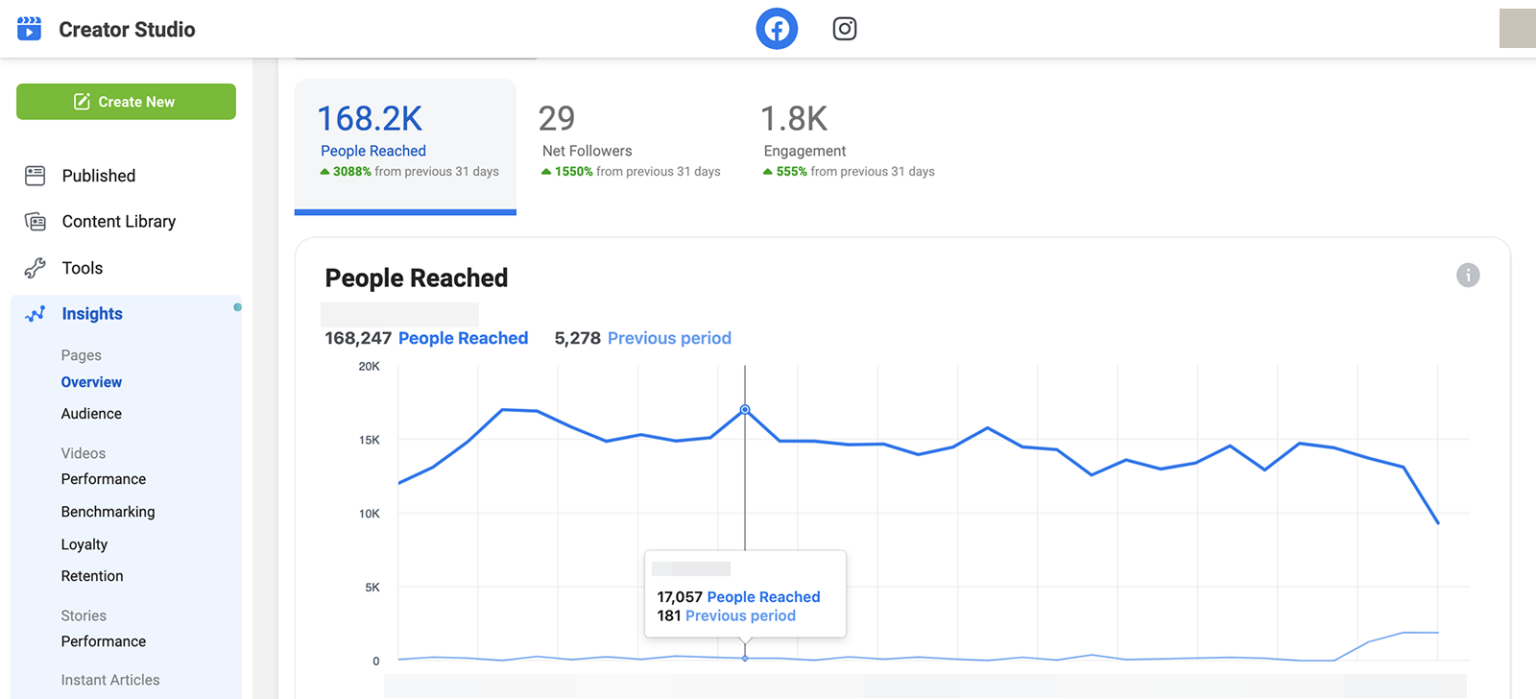Click the chart info icon
1536x699 pixels.
pos(1468,275)
